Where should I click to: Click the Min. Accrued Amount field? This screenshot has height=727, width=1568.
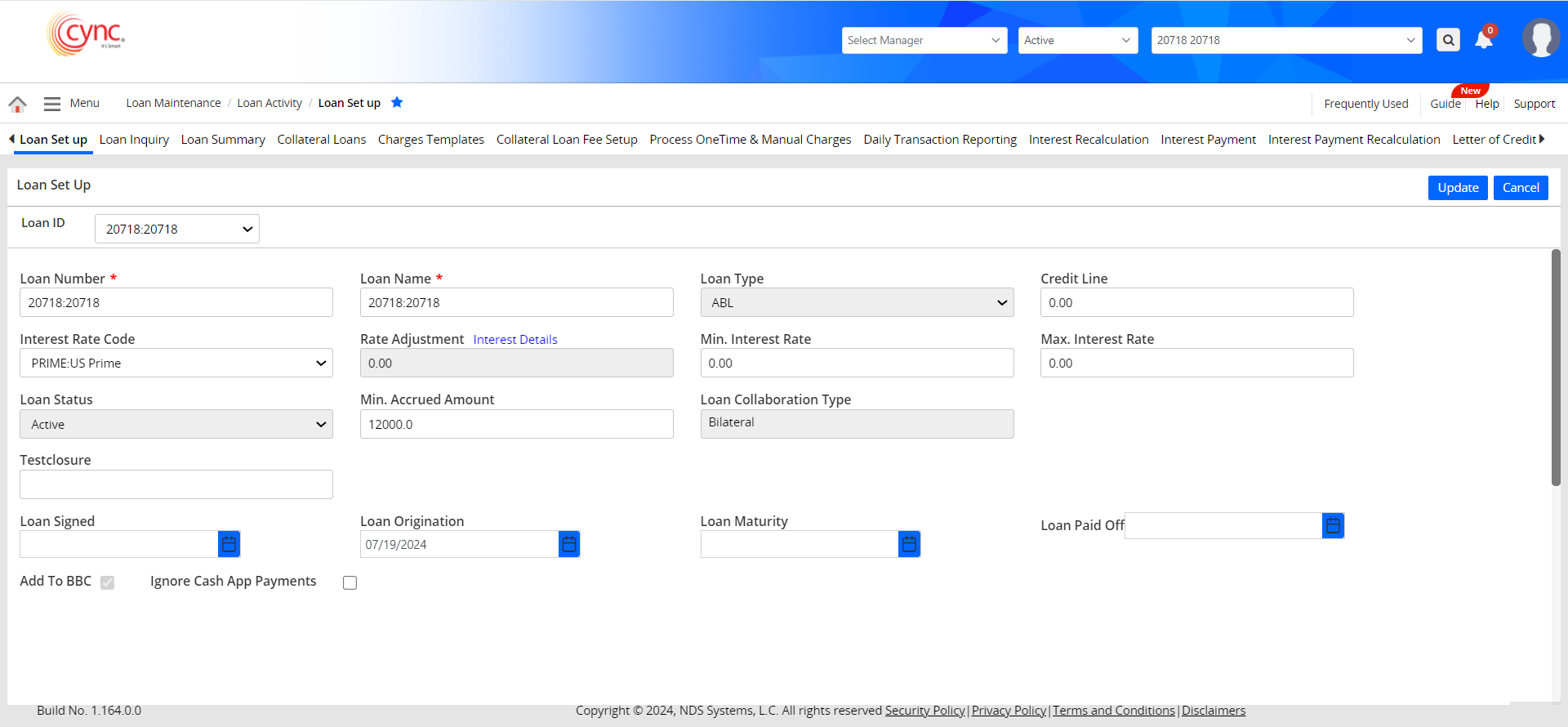point(516,424)
